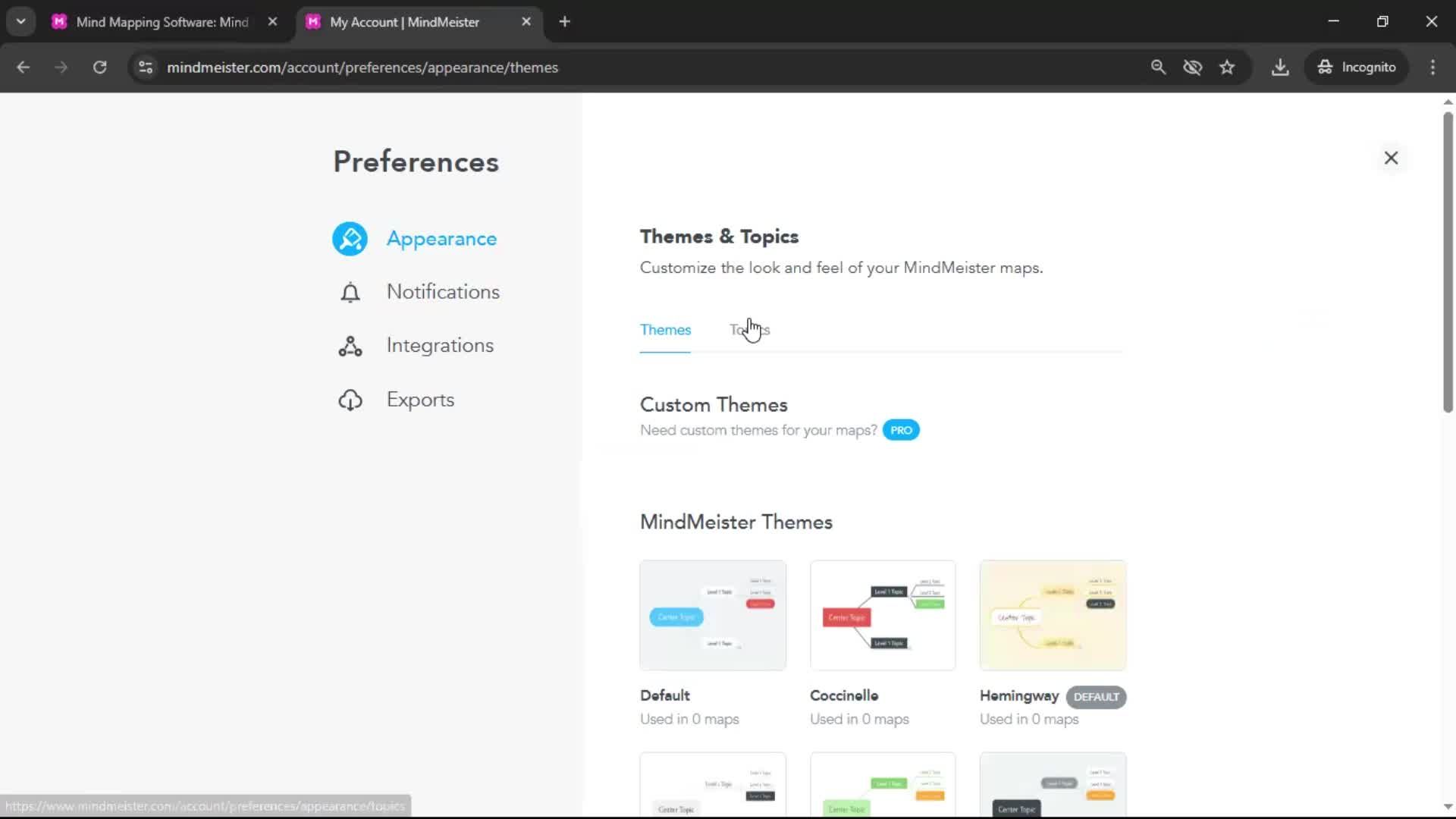Click the Coccinelle theme name label
The height and width of the screenshot is (819, 1456).
(844, 695)
